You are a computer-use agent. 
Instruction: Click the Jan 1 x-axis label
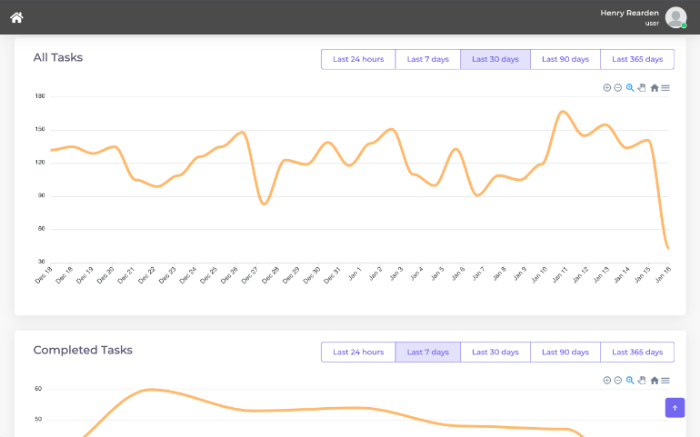tap(354, 274)
